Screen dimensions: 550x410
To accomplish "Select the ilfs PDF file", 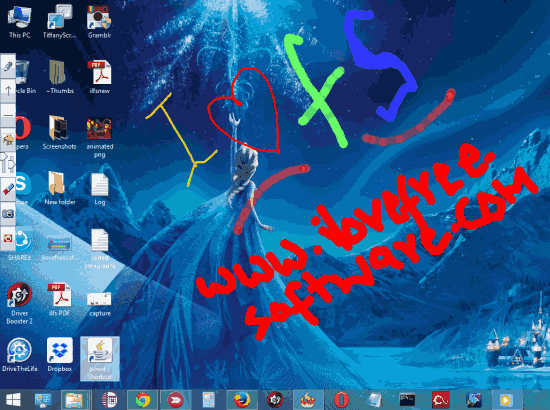I will 60,300.
